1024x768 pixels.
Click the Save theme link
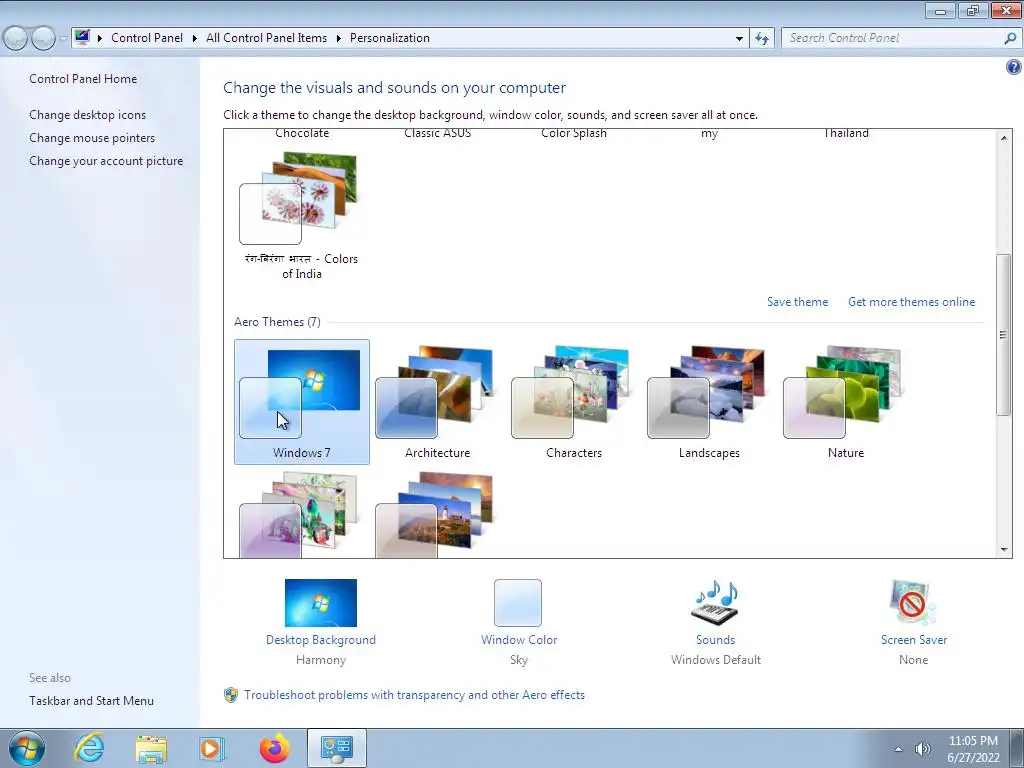(797, 302)
